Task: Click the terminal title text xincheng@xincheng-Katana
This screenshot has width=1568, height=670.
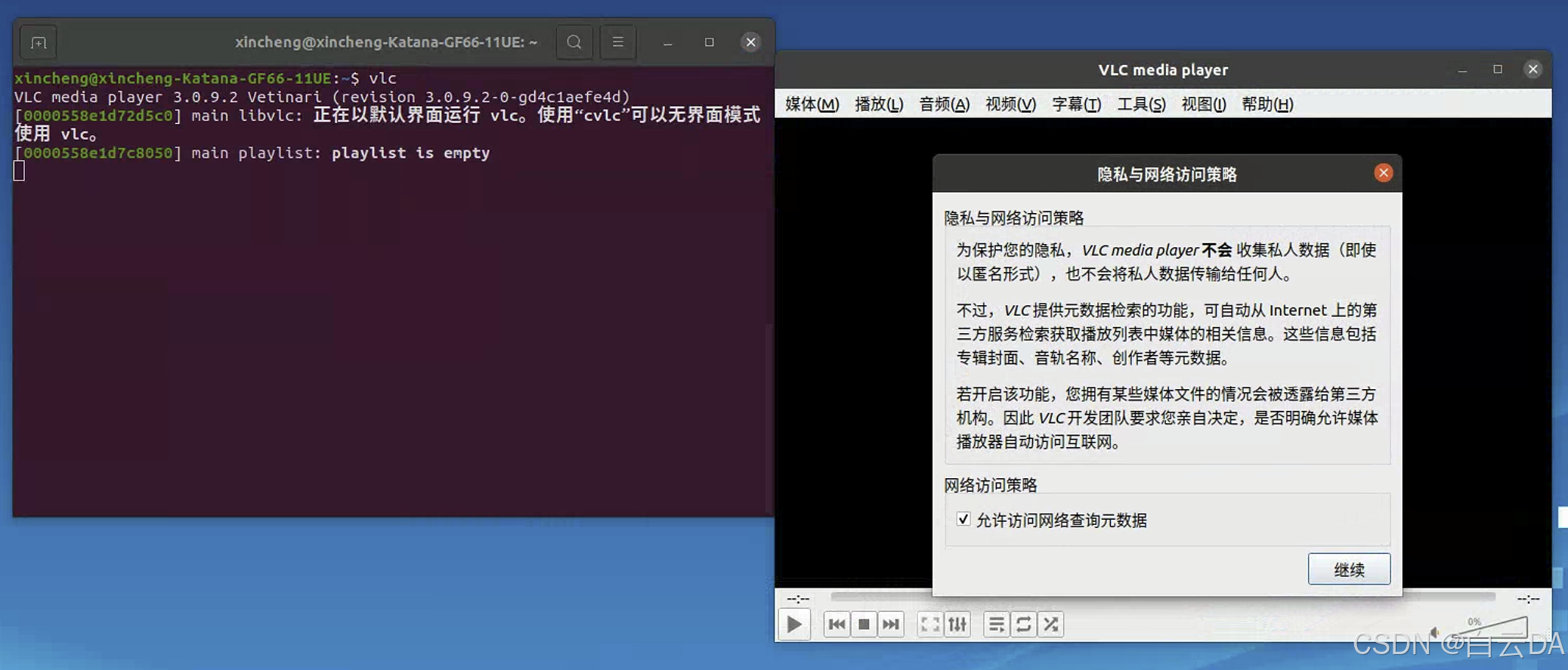Action: pos(386,42)
